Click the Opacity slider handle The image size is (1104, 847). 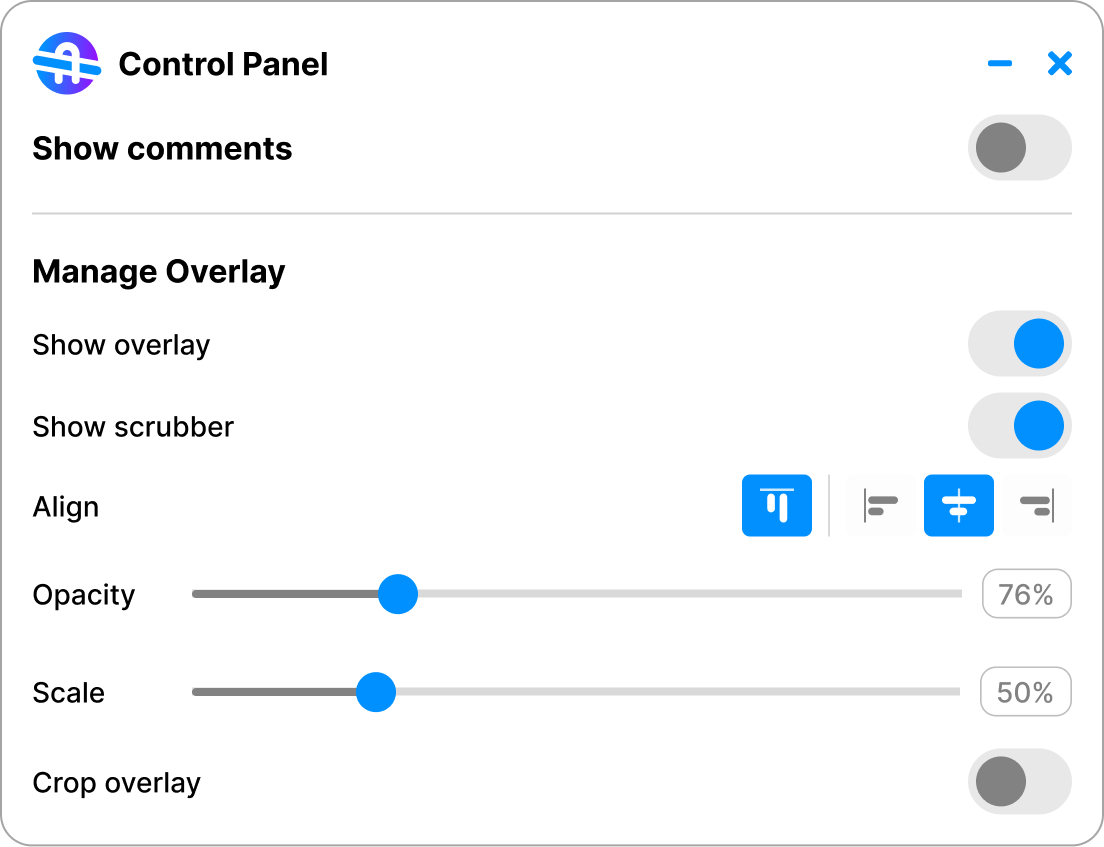point(398,594)
